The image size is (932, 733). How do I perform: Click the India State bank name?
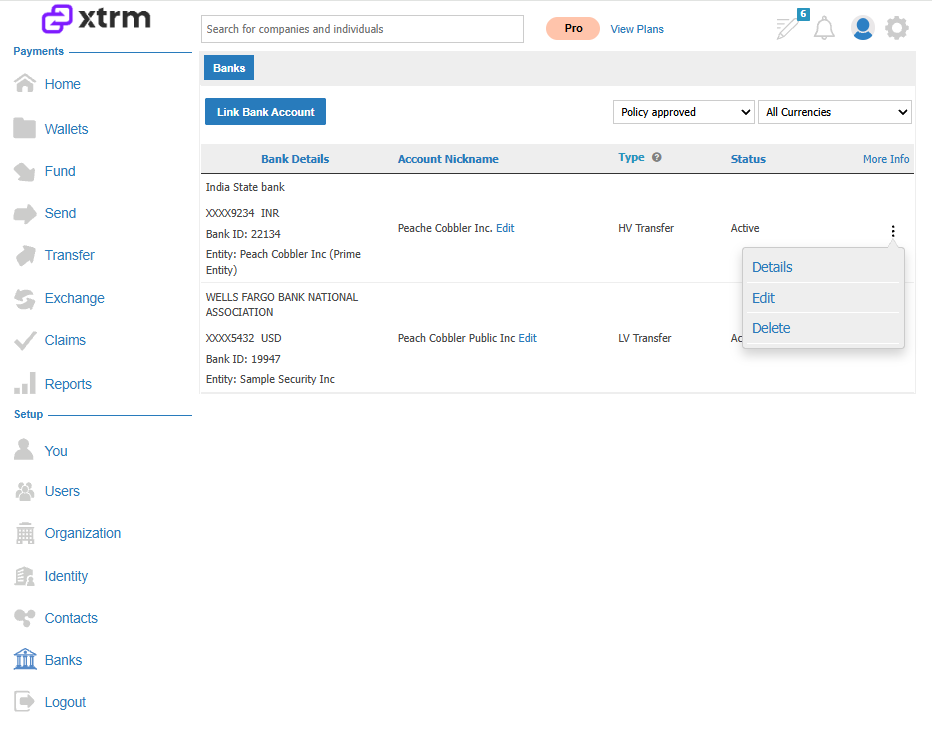(245, 187)
